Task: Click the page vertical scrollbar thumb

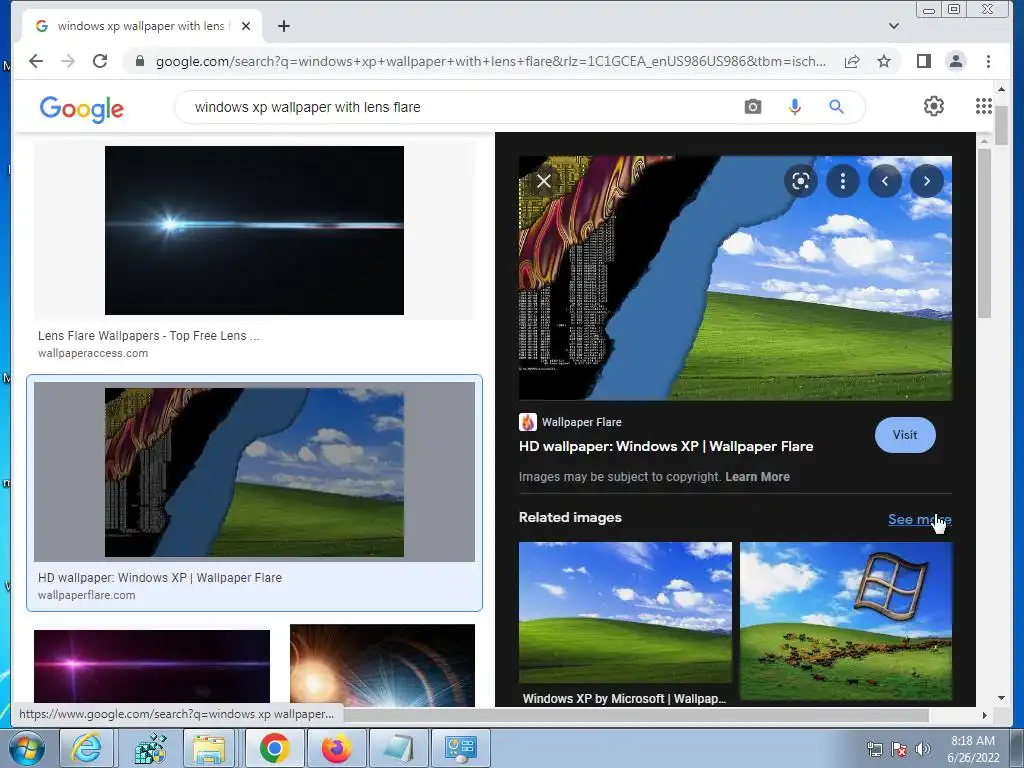Action: tap(1001, 124)
